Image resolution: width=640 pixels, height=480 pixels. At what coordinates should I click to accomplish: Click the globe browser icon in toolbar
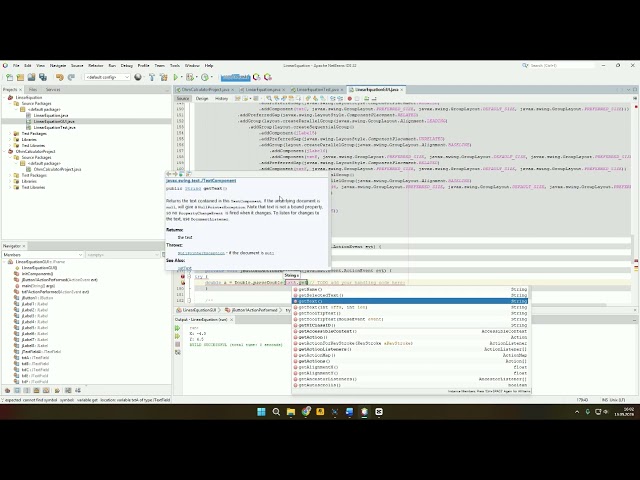tap(138, 77)
